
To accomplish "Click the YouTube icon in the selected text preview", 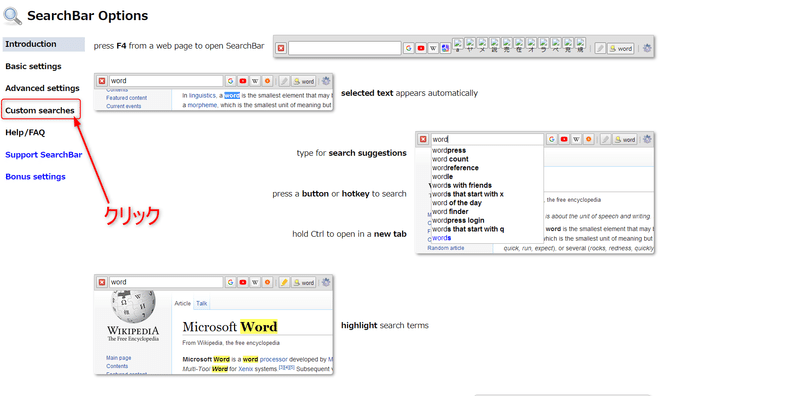I will [x=243, y=81].
